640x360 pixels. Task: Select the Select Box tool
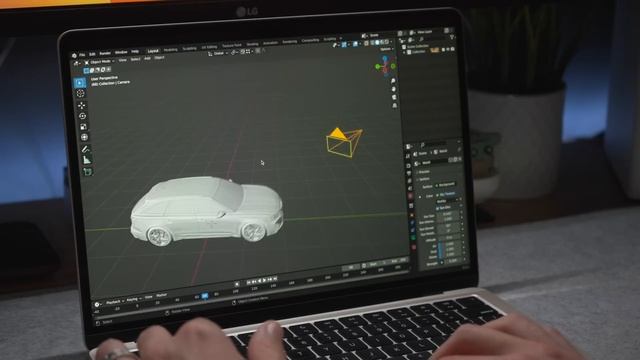80,83
